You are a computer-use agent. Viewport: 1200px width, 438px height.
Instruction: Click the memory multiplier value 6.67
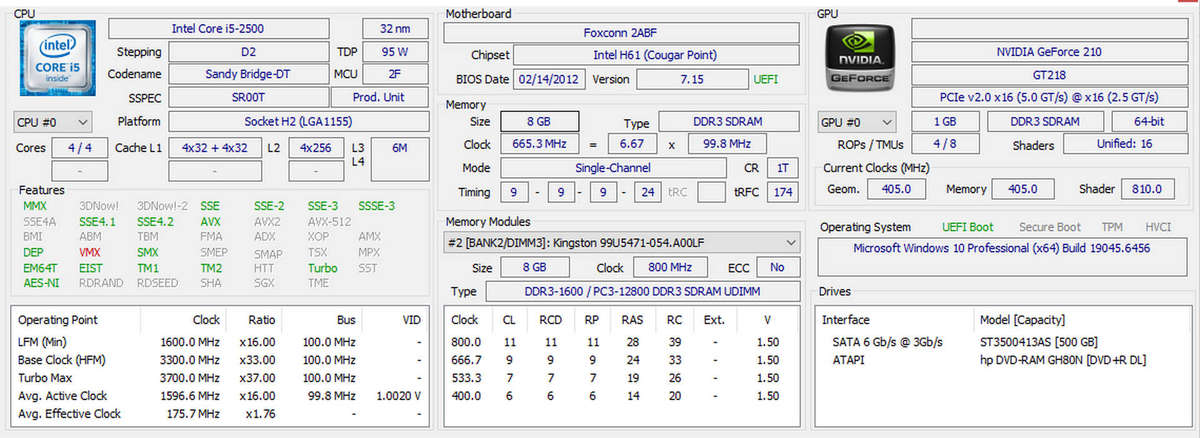pyautogui.click(x=633, y=143)
